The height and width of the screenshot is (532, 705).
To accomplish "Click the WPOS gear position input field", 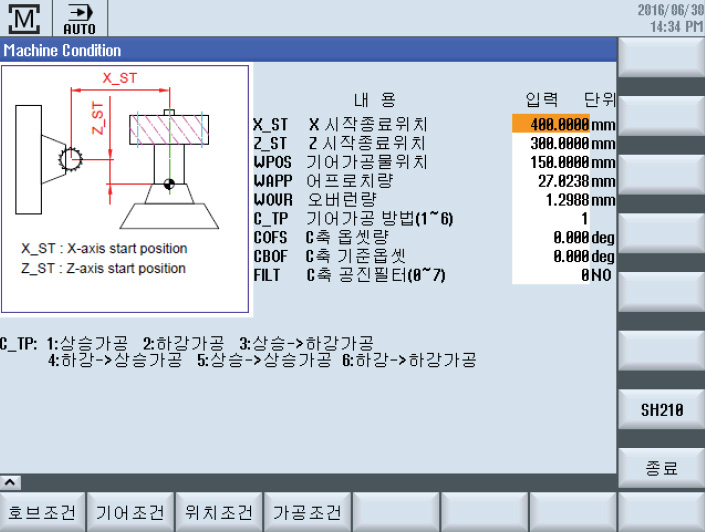I will (551, 162).
